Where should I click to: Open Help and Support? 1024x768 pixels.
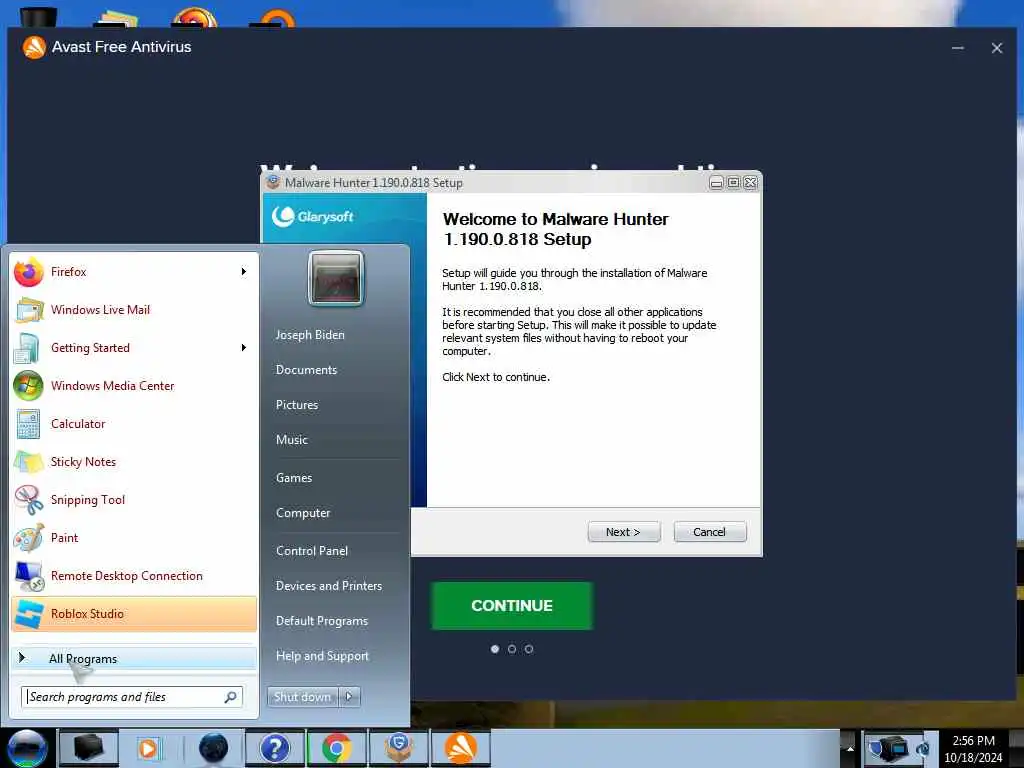[323, 656]
